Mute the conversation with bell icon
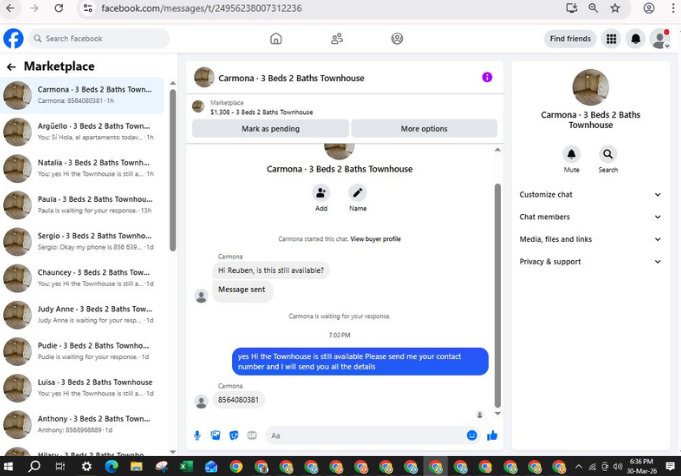Viewport: 681px width, 476px height. coord(571,154)
